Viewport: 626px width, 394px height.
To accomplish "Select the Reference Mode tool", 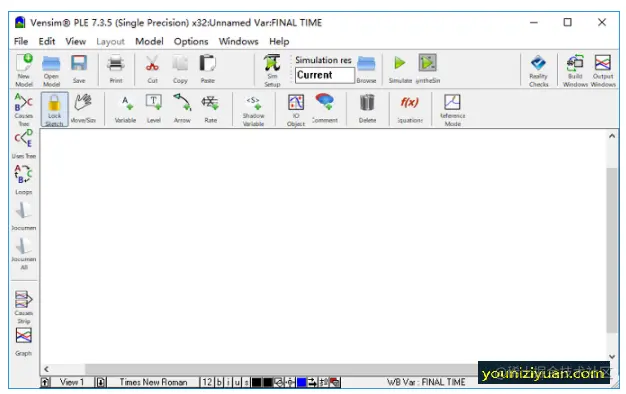I will 453,110.
